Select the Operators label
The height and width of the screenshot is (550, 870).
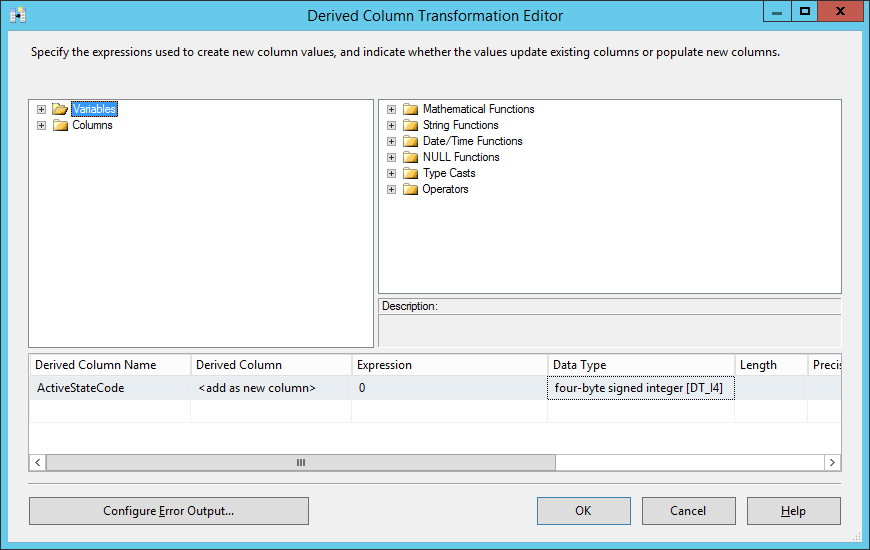445,190
